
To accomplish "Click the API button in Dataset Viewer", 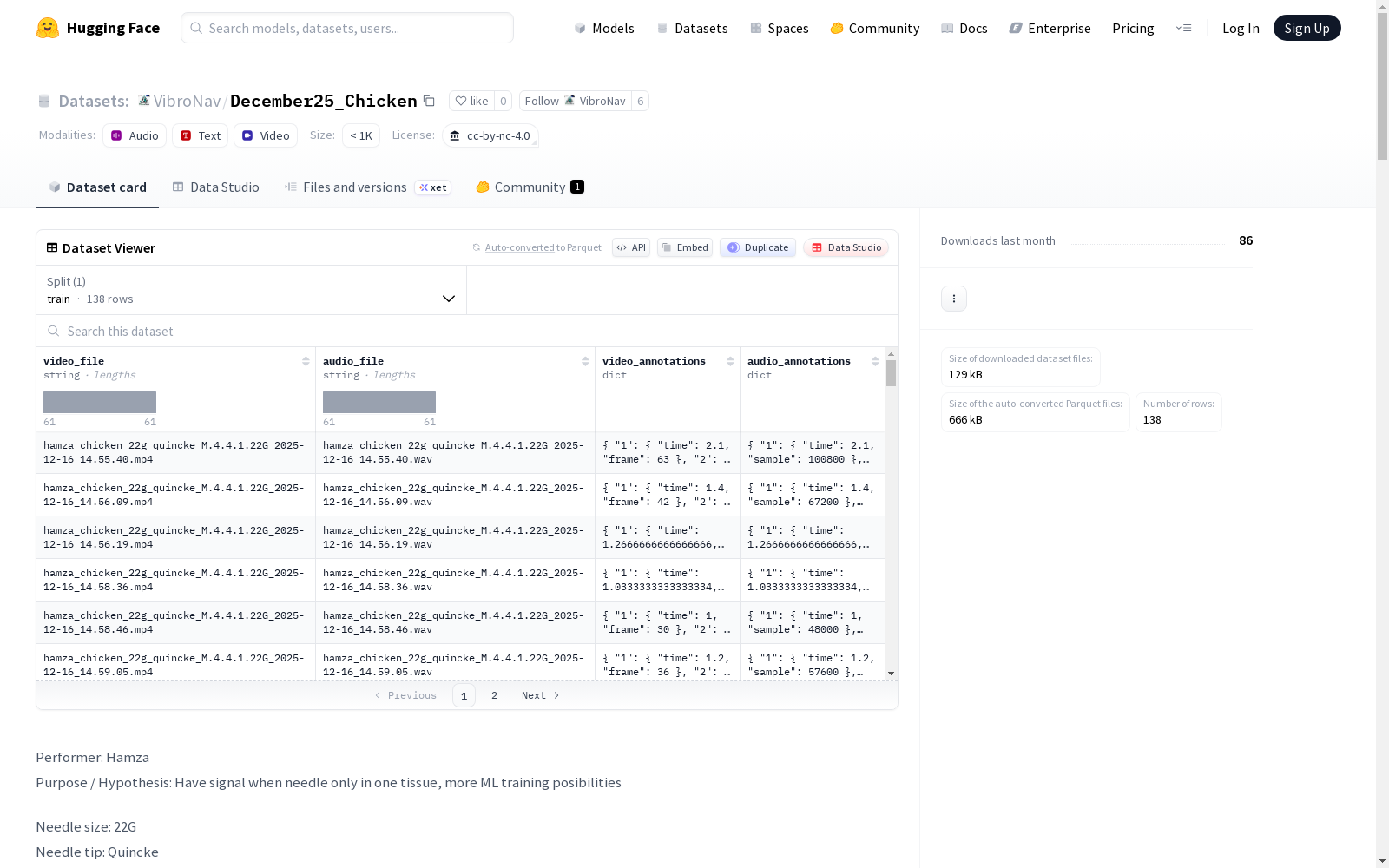I will tap(631, 247).
